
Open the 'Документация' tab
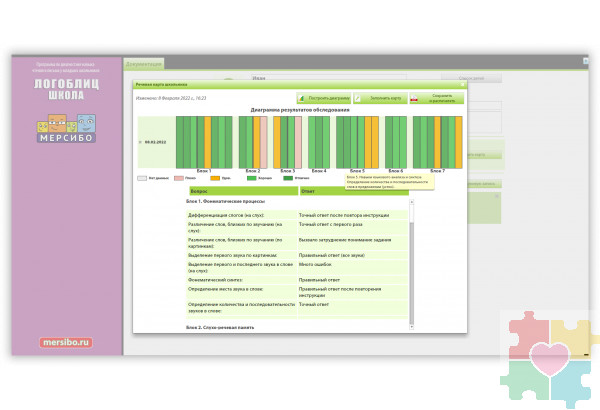click(x=145, y=64)
